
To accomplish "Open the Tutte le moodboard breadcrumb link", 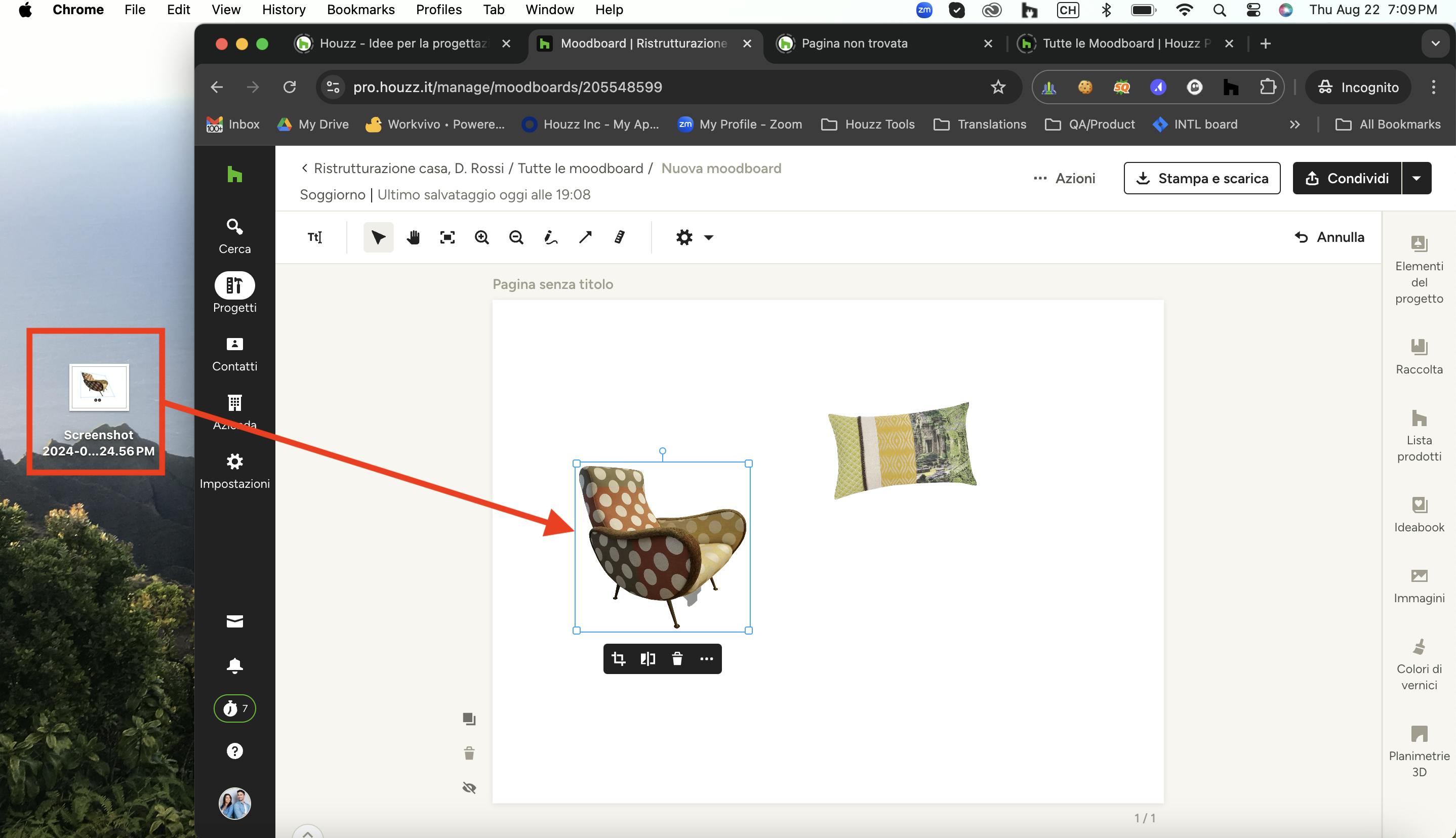I will click(x=580, y=168).
